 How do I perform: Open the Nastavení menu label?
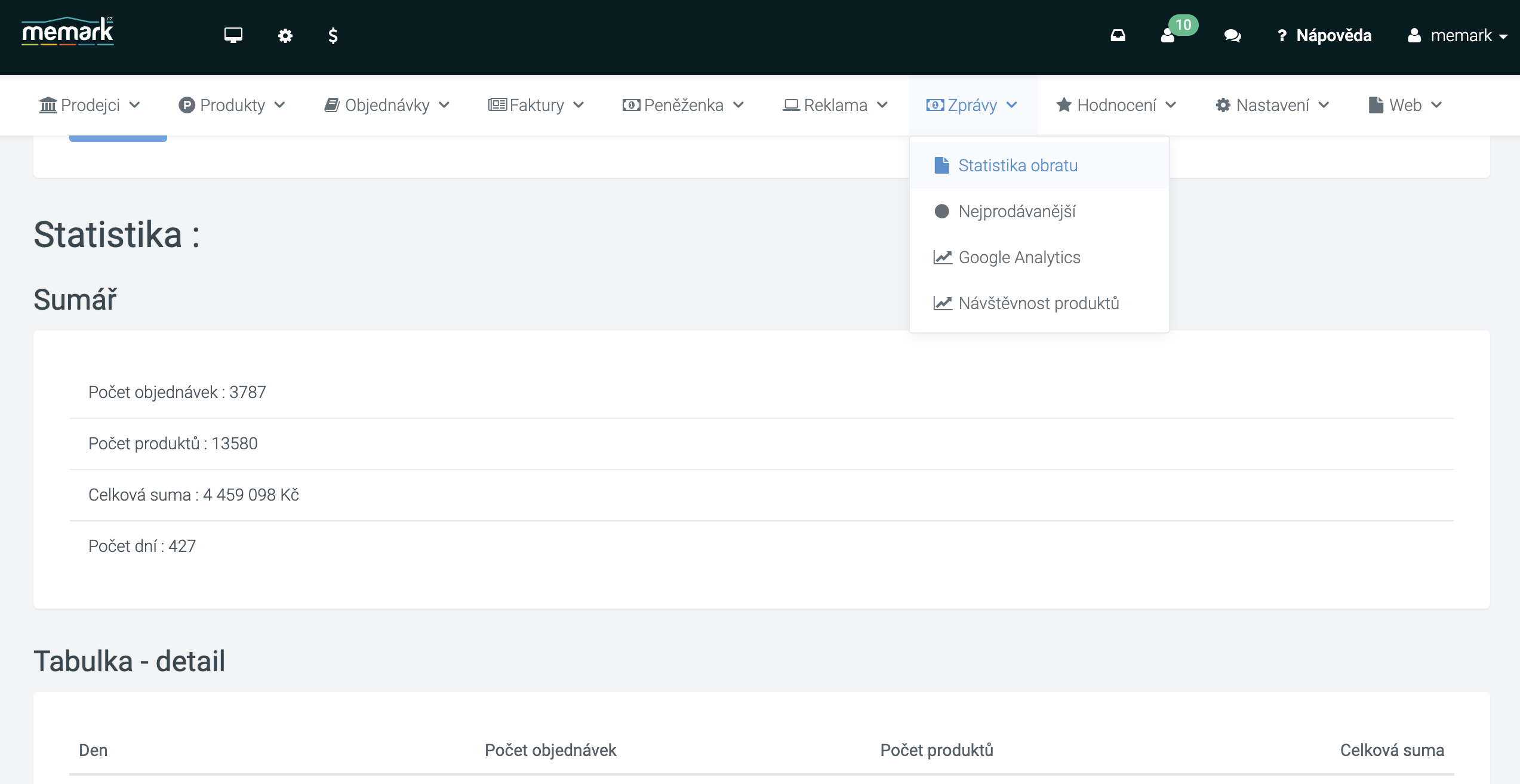[1272, 105]
